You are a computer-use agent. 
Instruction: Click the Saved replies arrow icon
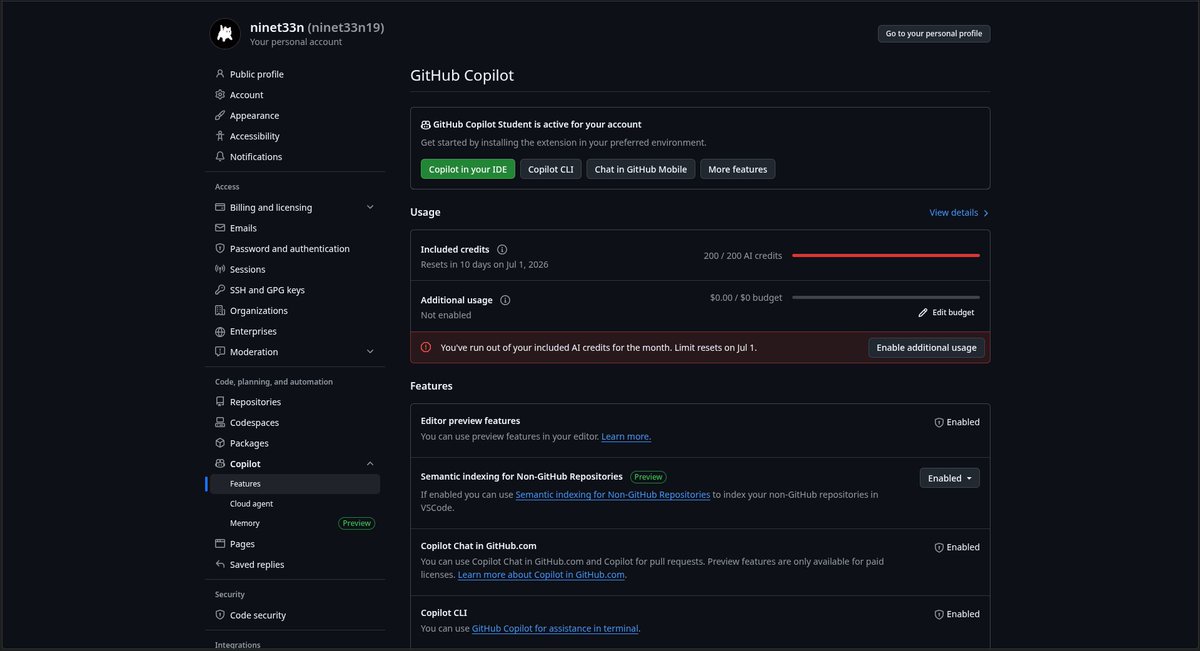[220, 565]
